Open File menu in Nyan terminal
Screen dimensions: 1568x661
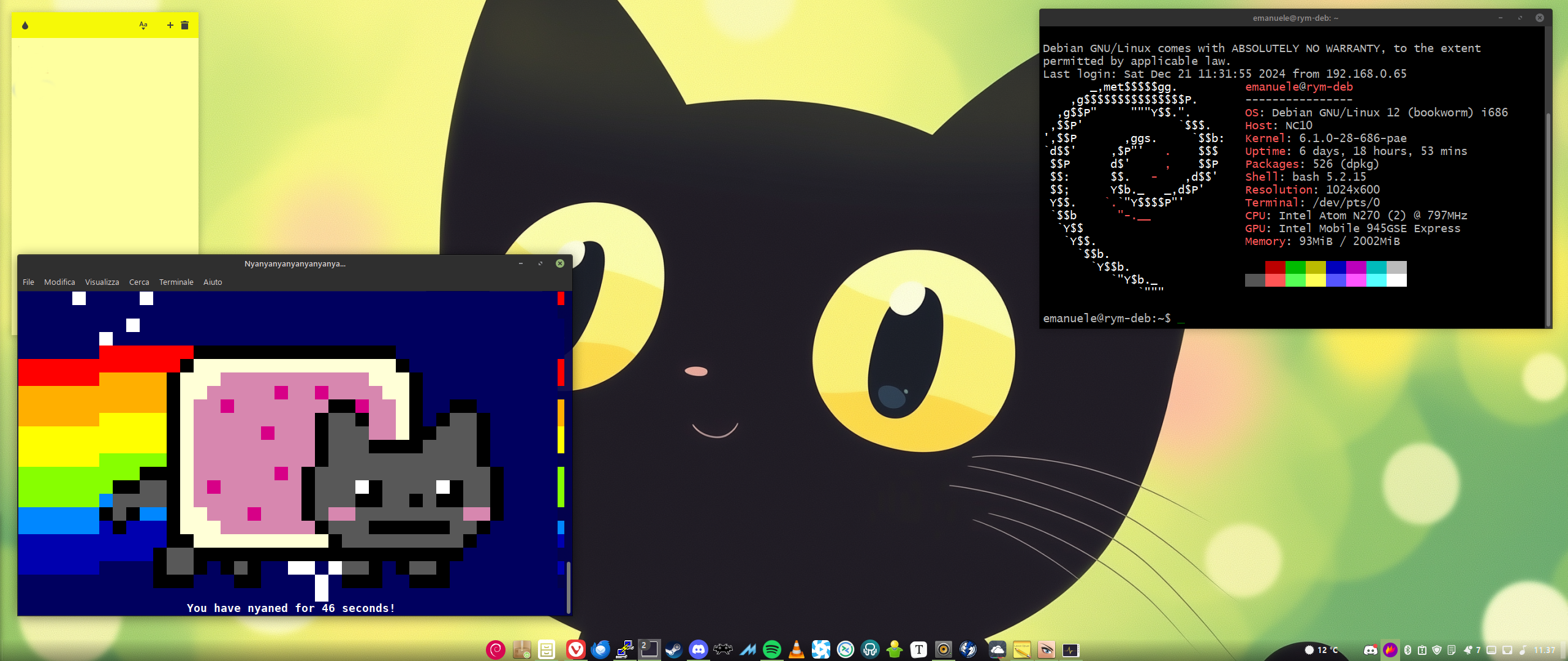28,282
